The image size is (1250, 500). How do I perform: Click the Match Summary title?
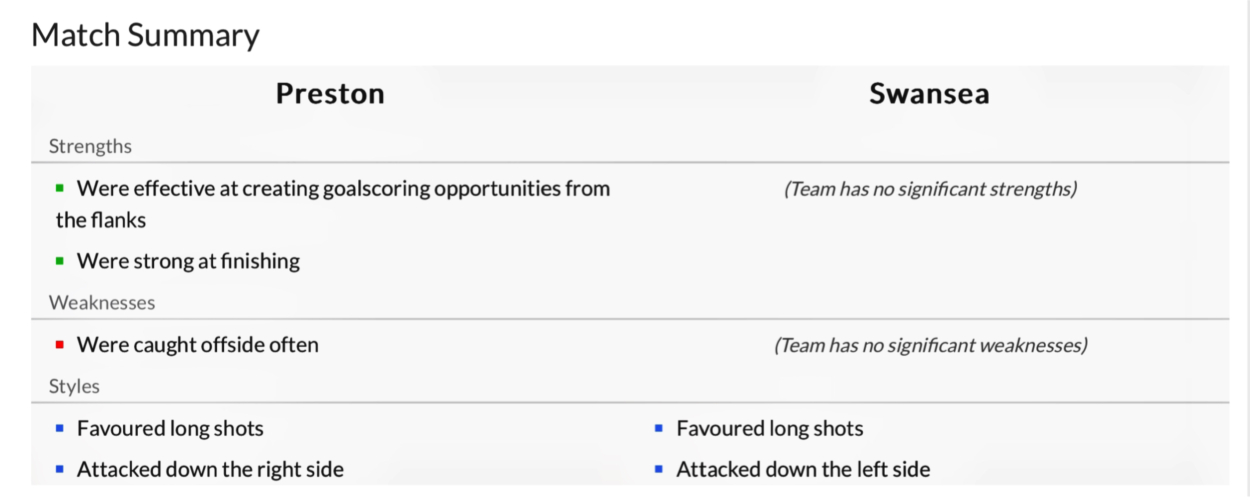(145, 35)
